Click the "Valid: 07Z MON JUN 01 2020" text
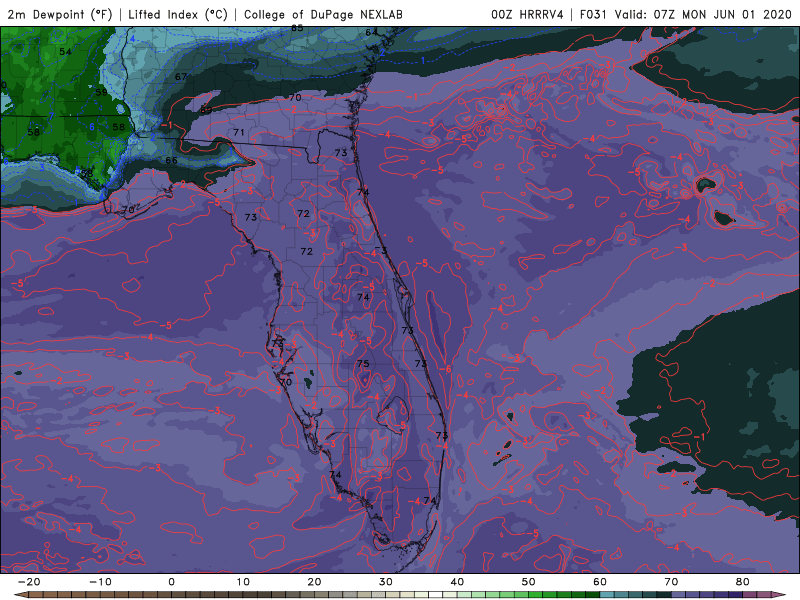The image size is (800, 600). pos(703,14)
